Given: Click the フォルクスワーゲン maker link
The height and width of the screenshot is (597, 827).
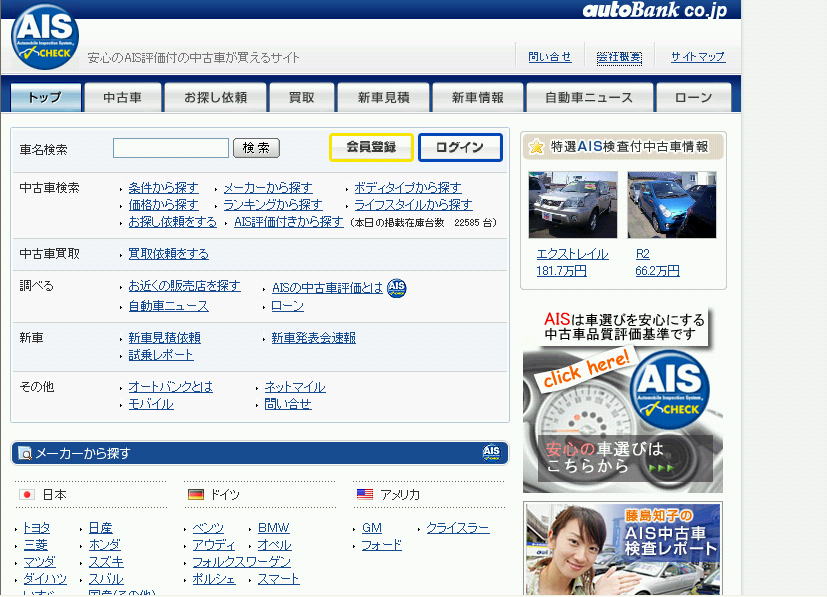Looking at the screenshot, I should [x=242, y=562].
